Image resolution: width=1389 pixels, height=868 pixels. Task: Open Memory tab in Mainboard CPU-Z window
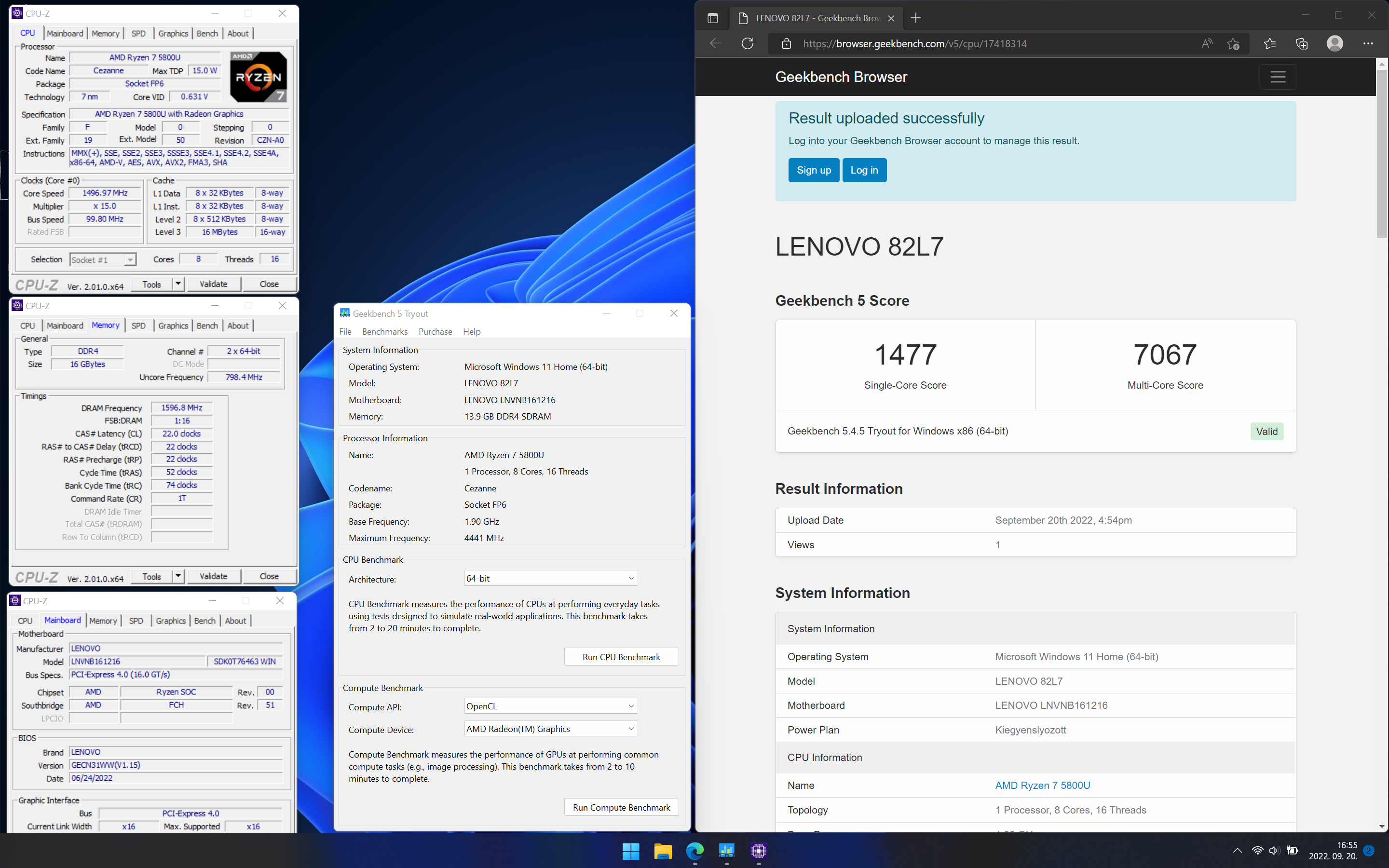pyautogui.click(x=103, y=621)
